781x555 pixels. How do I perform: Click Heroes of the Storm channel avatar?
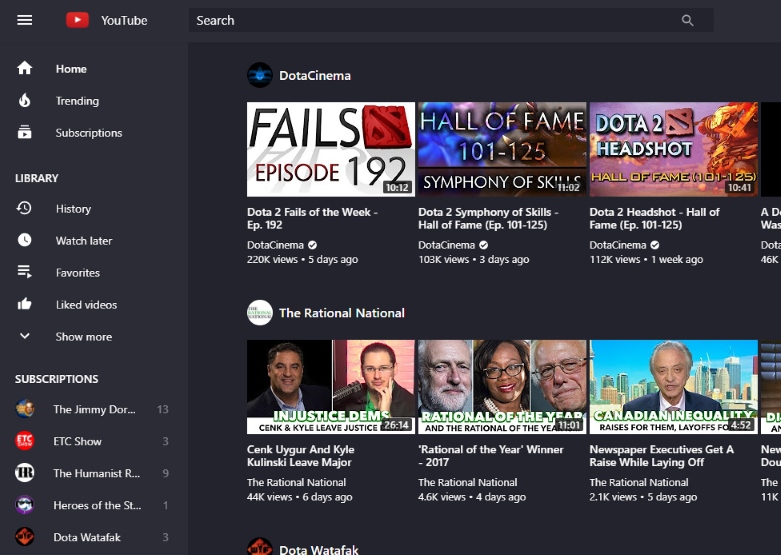[24, 505]
